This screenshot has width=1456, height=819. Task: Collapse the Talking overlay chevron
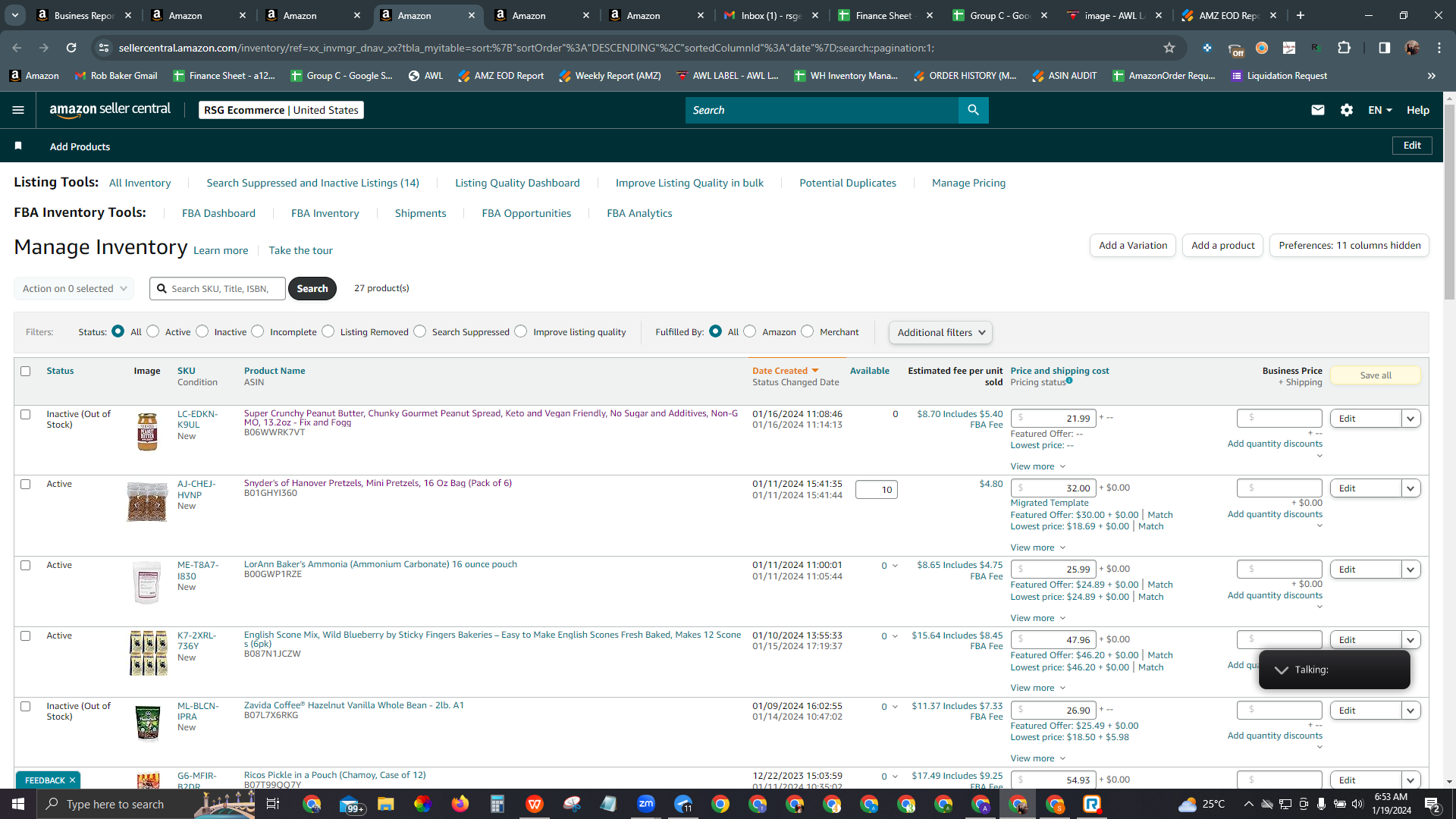[x=1282, y=670]
